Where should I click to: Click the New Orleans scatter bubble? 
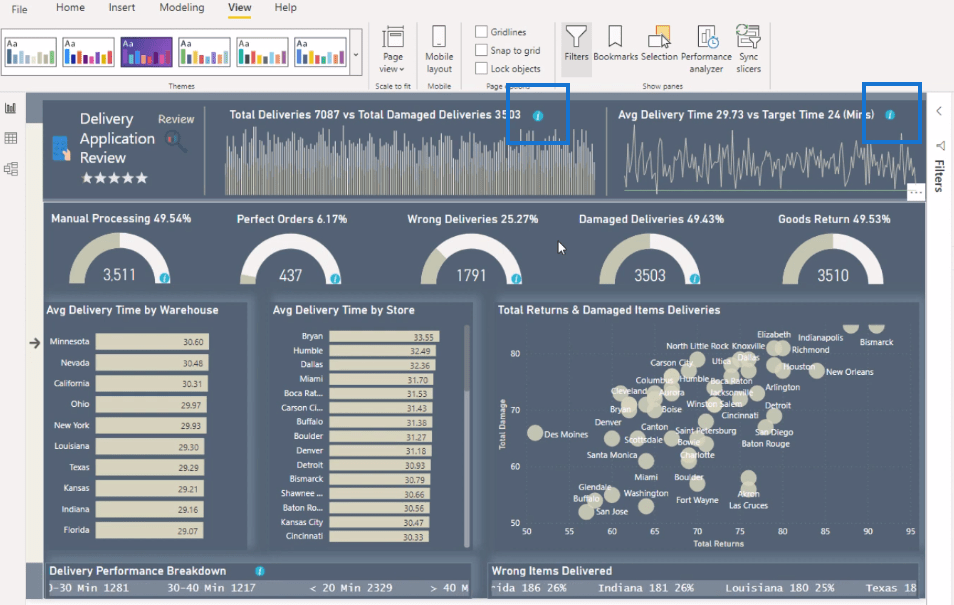tap(816, 370)
